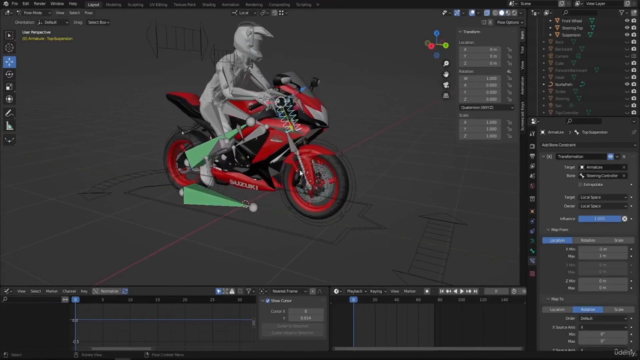The image size is (640, 360).
Task: Click the Blender logo menu icon
Action: 5,4
